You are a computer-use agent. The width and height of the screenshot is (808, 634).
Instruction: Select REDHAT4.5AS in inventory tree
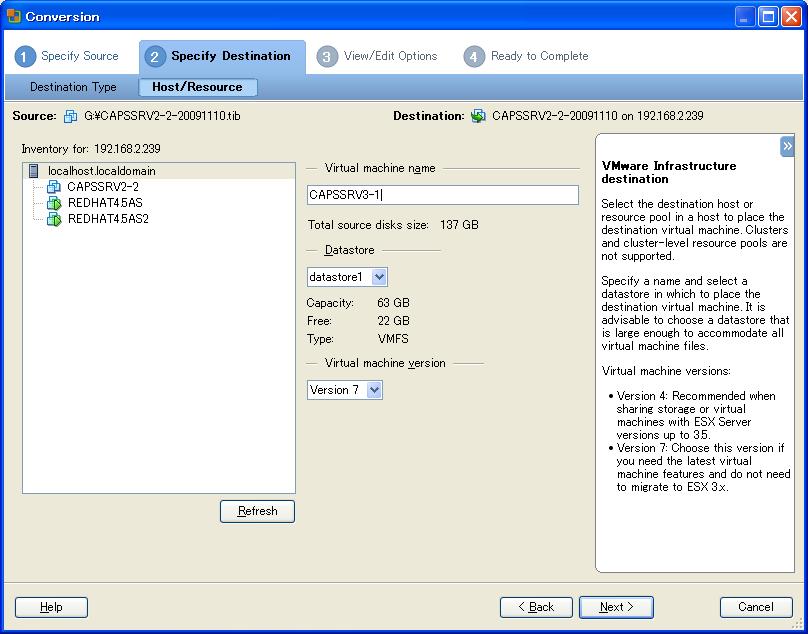105,203
